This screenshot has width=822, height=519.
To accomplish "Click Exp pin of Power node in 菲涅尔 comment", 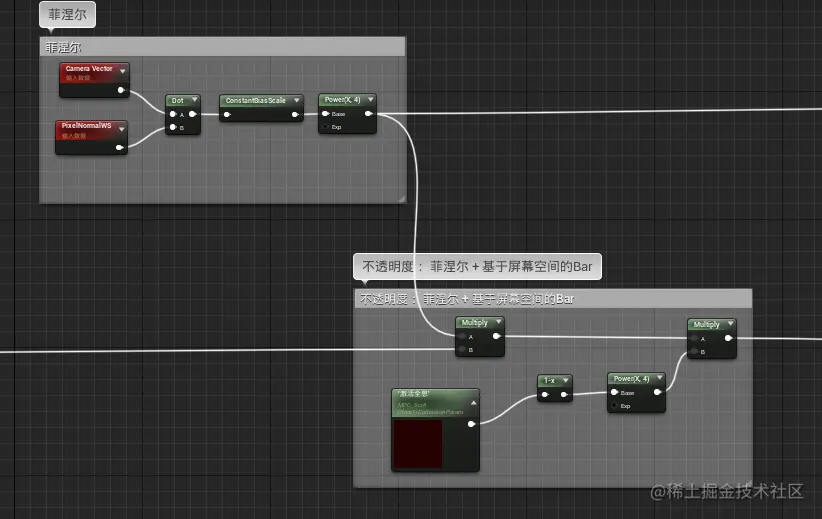I will [x=326, y=127].
